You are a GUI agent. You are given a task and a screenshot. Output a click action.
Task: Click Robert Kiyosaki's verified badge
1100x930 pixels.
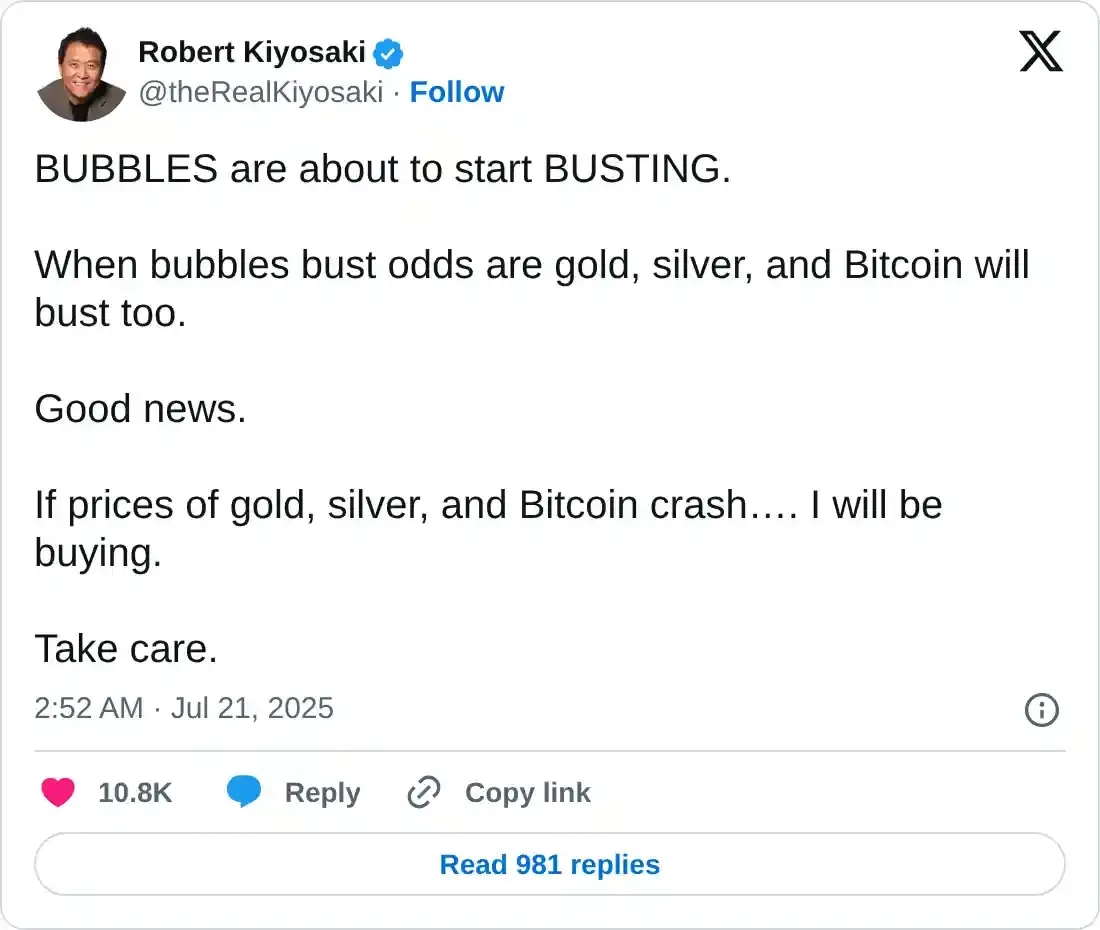[x=390, y=53]
